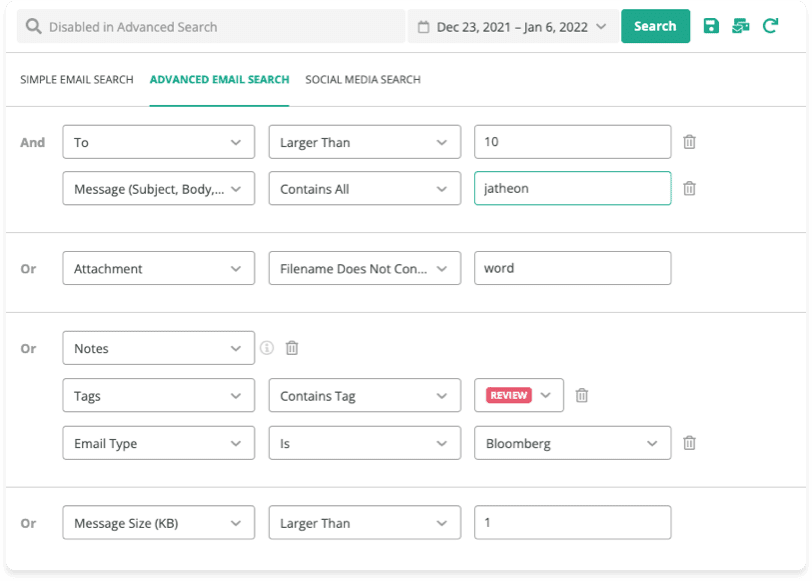This screenshot has width=812, height=581.
Task: Click the magnifier icon in the search bar
Action: tap(34, 26)
